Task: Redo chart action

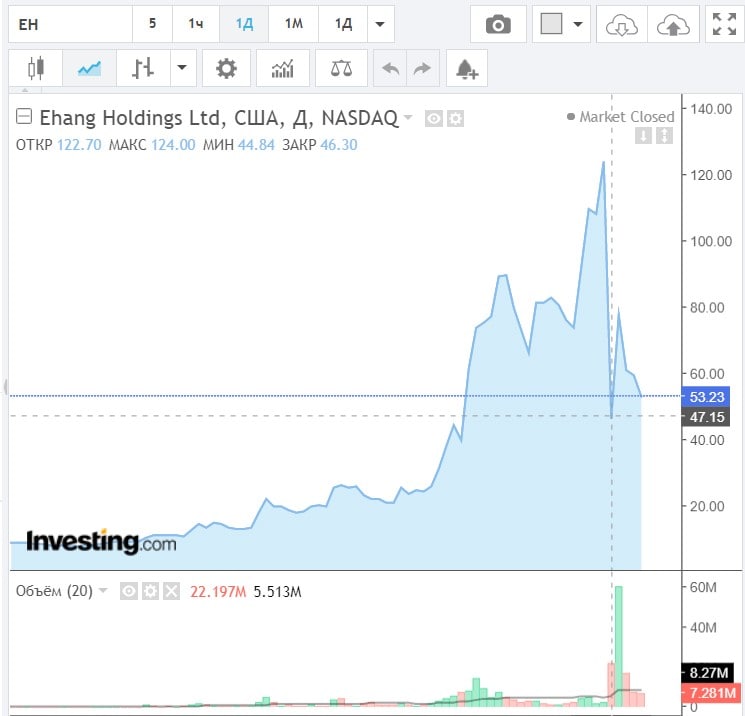Action: tap(422, 68)
